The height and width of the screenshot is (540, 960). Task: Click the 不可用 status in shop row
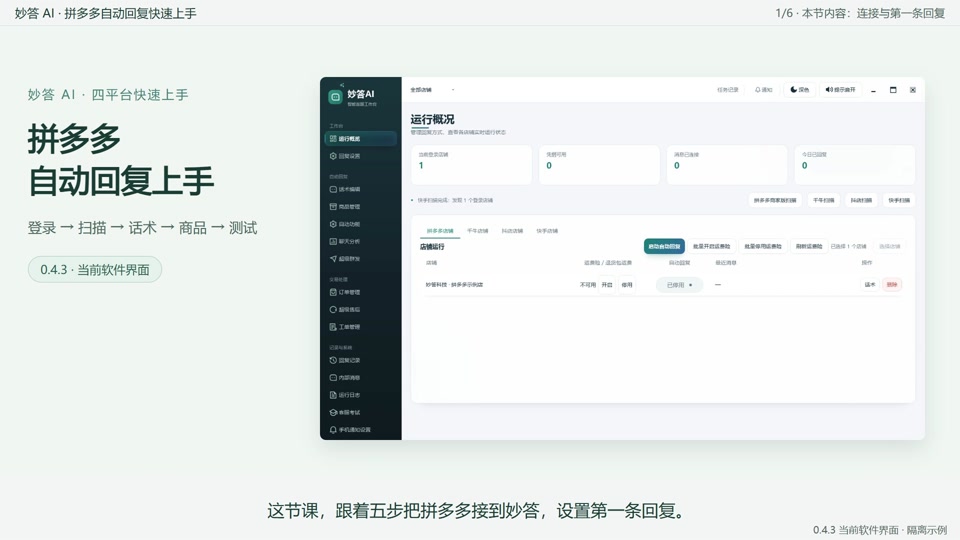588,285
